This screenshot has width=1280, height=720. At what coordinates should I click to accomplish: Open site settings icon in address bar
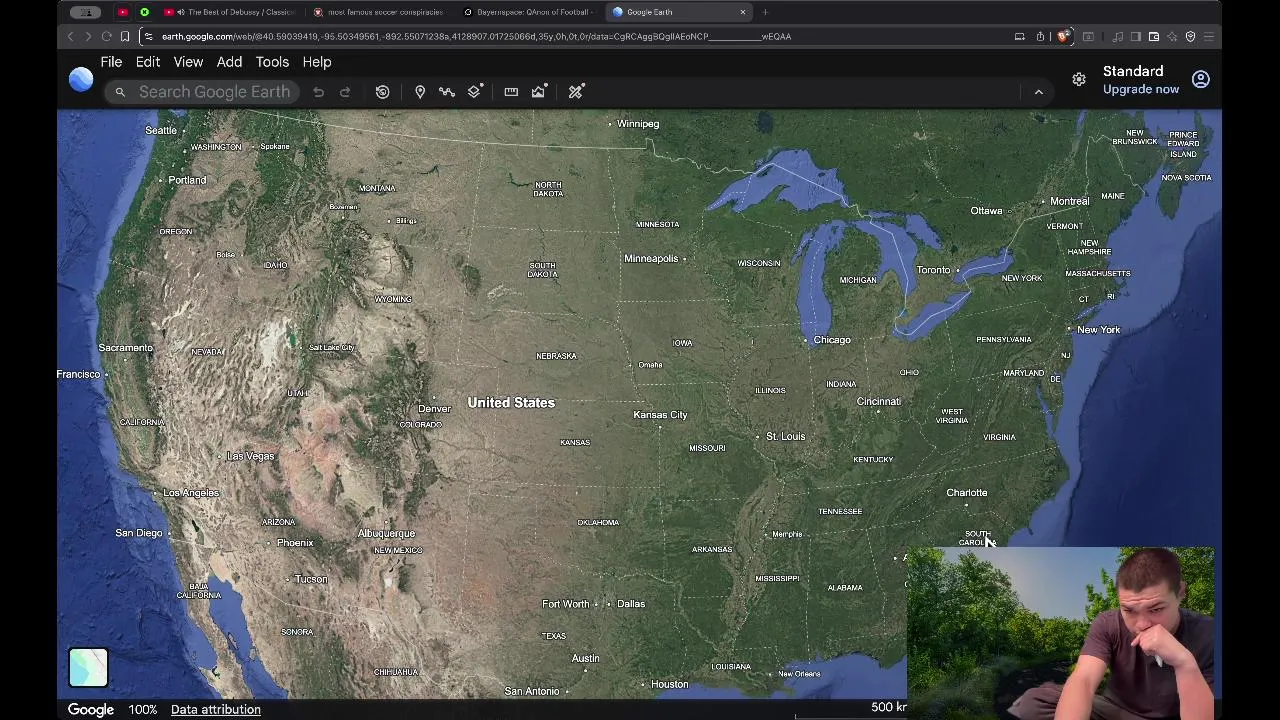pos(148,37)
